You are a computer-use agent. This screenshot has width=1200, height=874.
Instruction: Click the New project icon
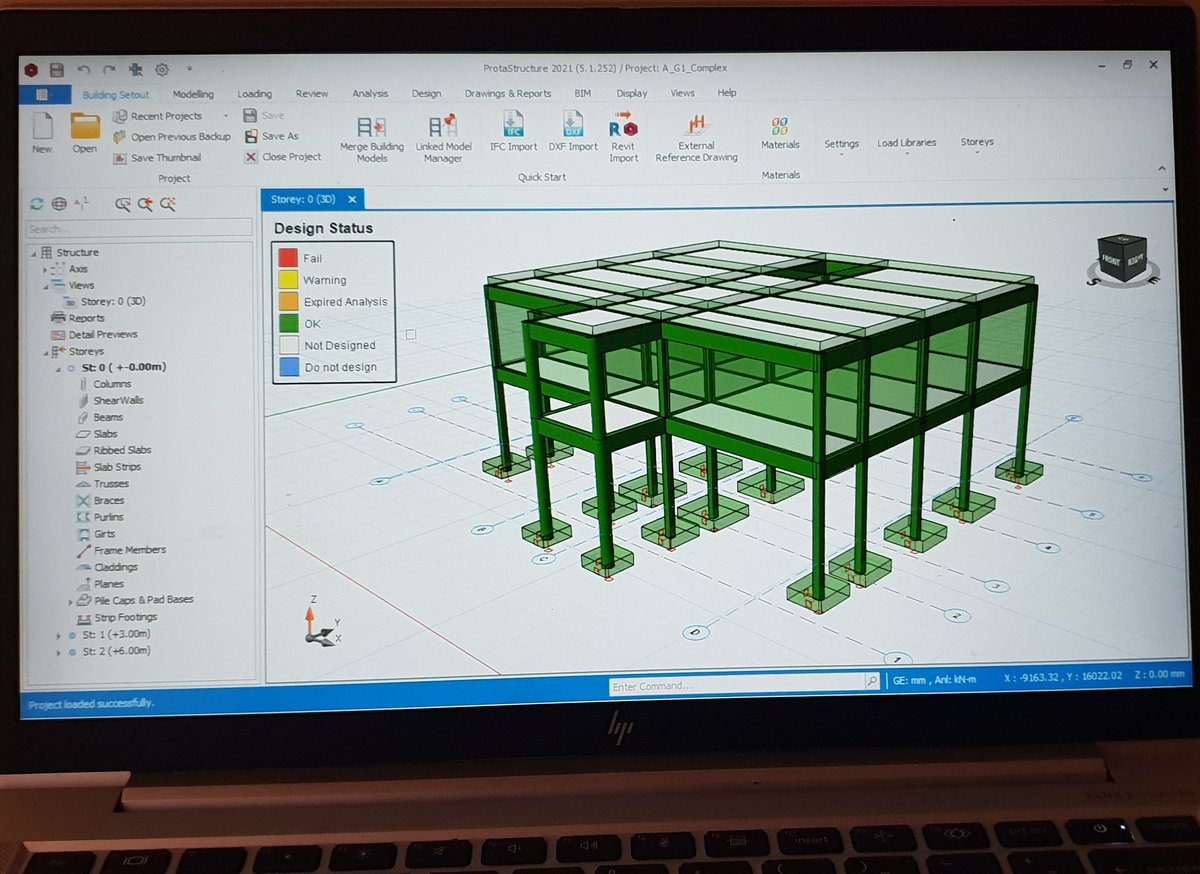(42, 126)
